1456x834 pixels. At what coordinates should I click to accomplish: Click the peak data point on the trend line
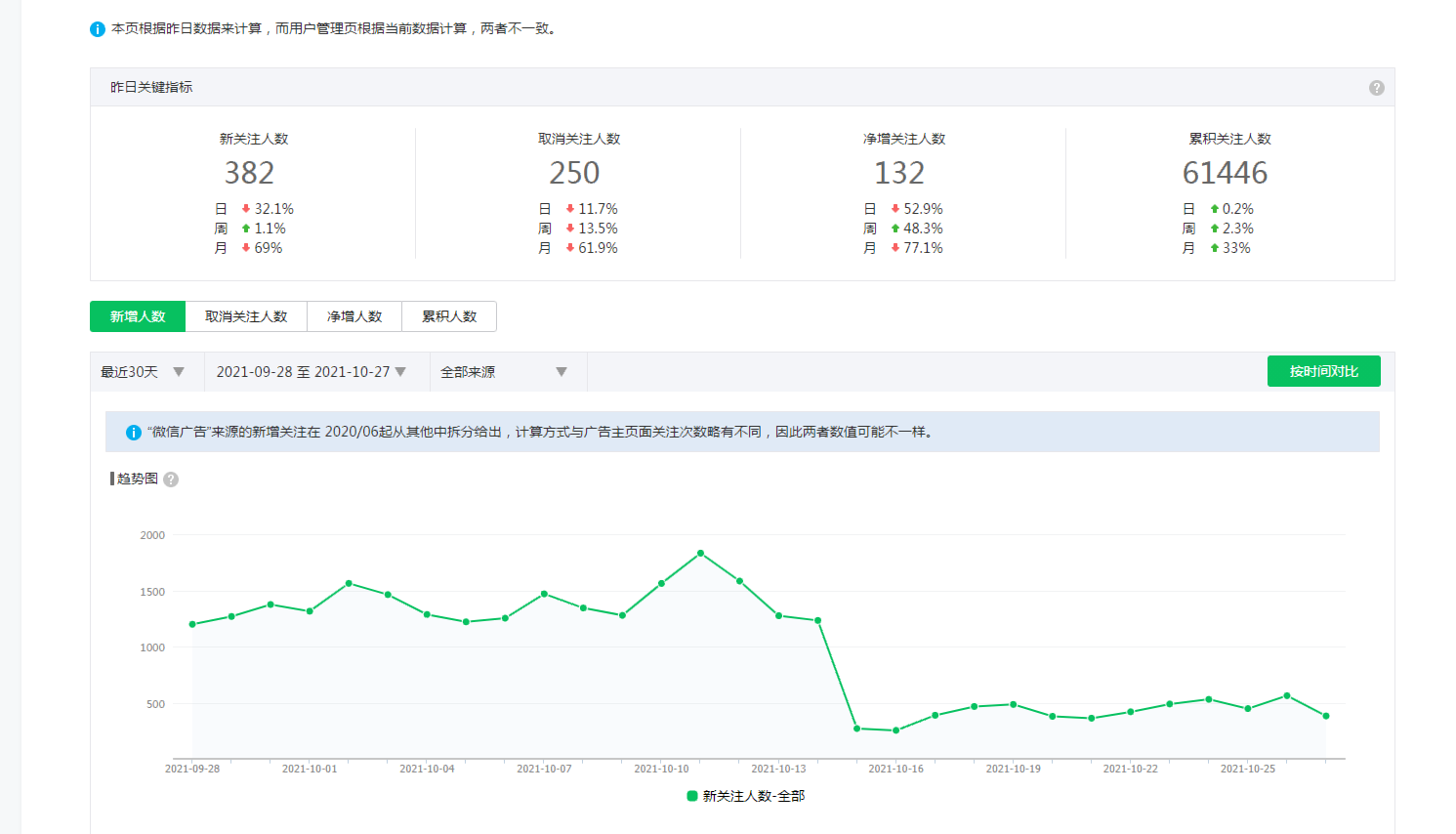(700, 554)
